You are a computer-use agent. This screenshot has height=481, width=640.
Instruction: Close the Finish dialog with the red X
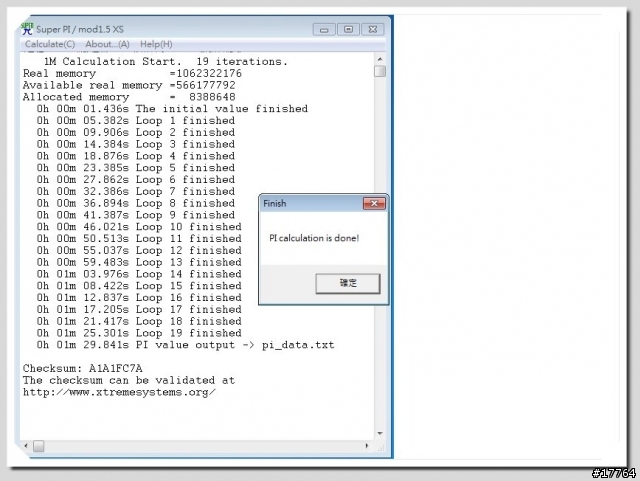point(374,203)
